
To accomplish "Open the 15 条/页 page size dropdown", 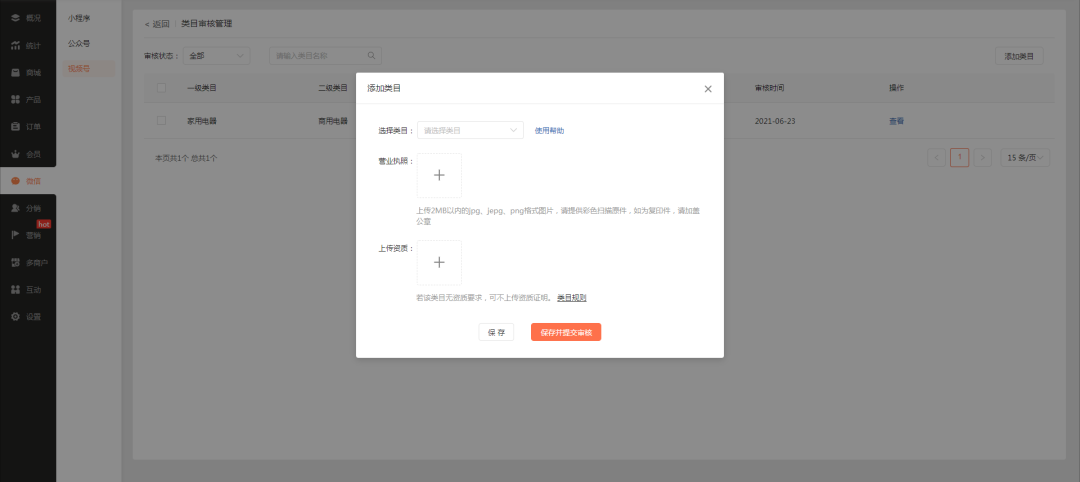I will click(1027, 158).
